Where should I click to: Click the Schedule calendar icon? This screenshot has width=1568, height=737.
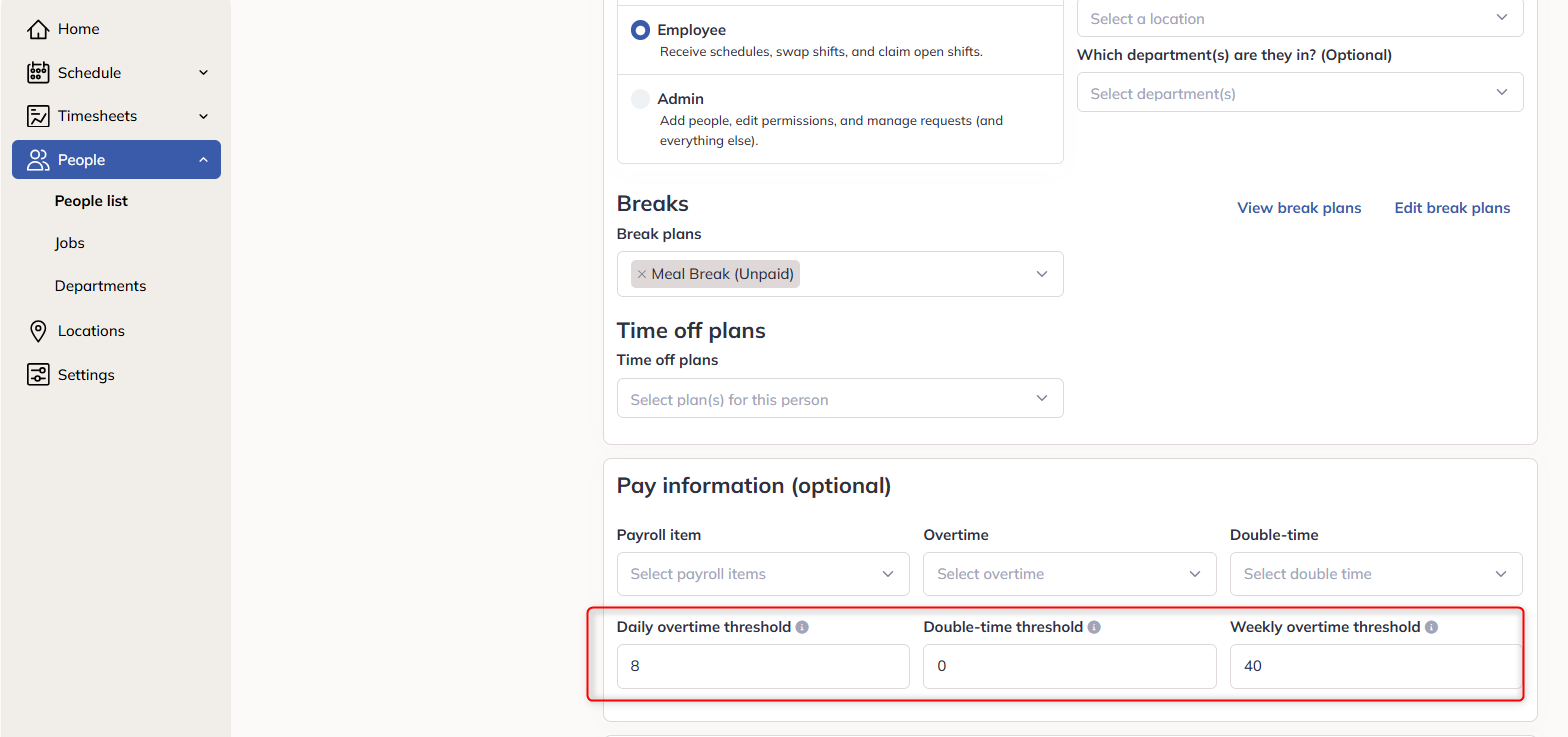pos(38,72)
